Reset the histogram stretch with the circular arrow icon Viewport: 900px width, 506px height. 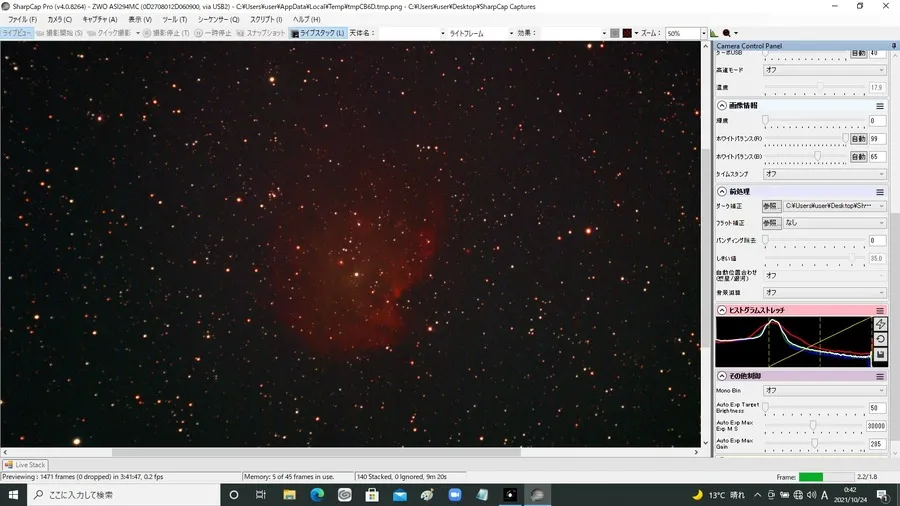tap(880, 340)
